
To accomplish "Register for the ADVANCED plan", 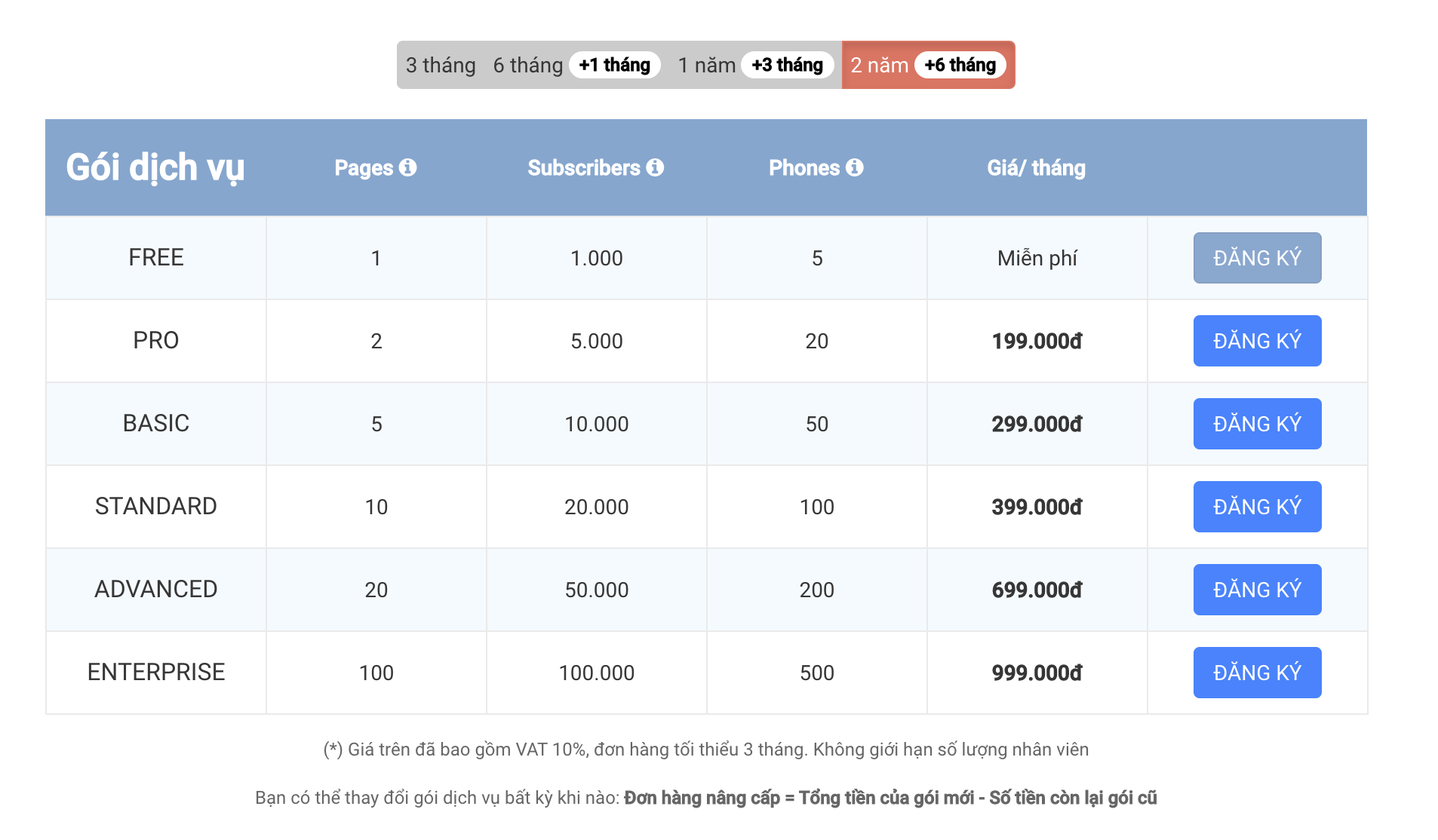I will [1257, 590].
